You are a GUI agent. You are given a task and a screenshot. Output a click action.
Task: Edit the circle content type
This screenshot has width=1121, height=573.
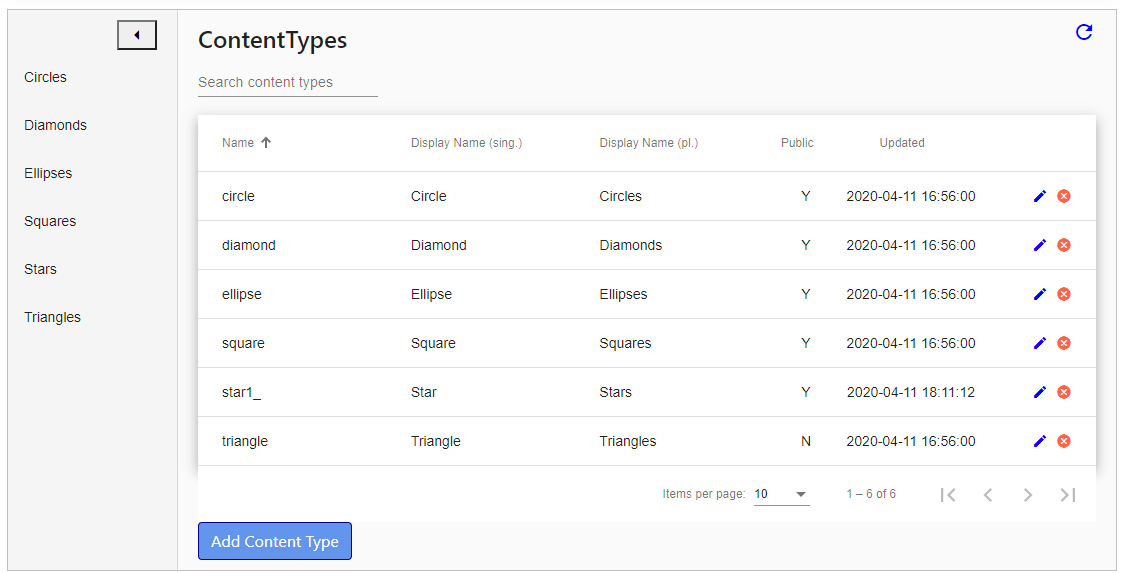[1040, 196]
